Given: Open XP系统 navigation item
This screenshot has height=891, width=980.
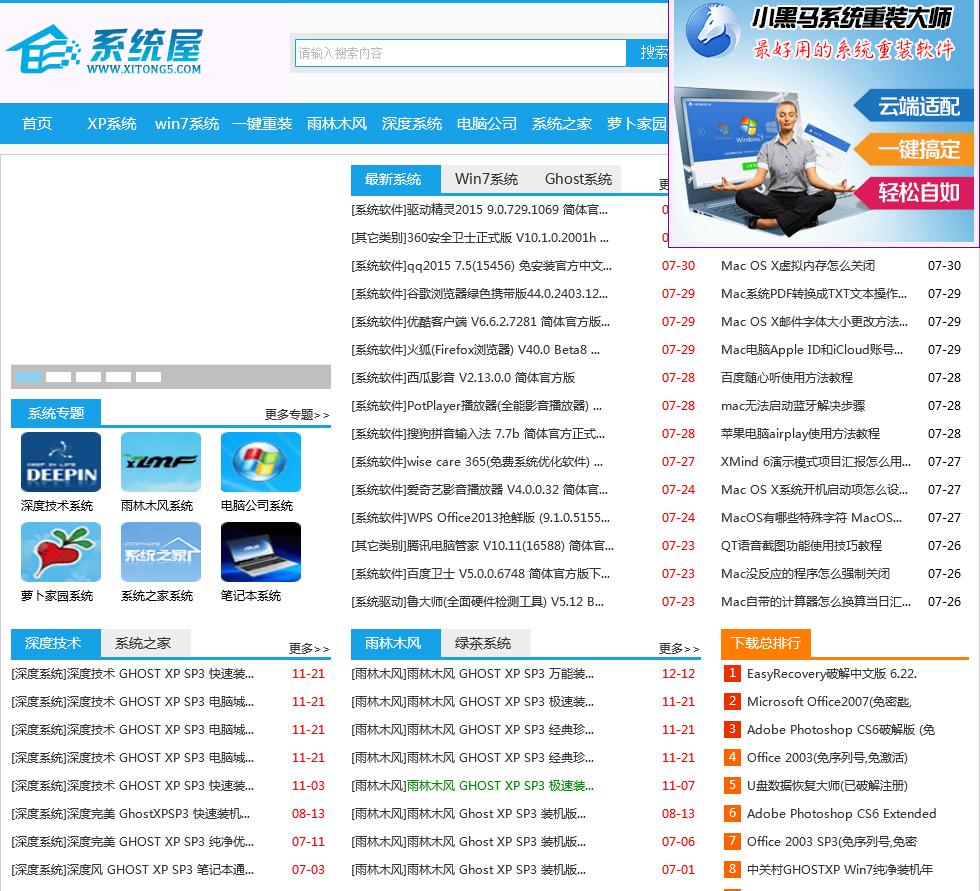Looking at the screenshot, I should click(x=112, y=124).
